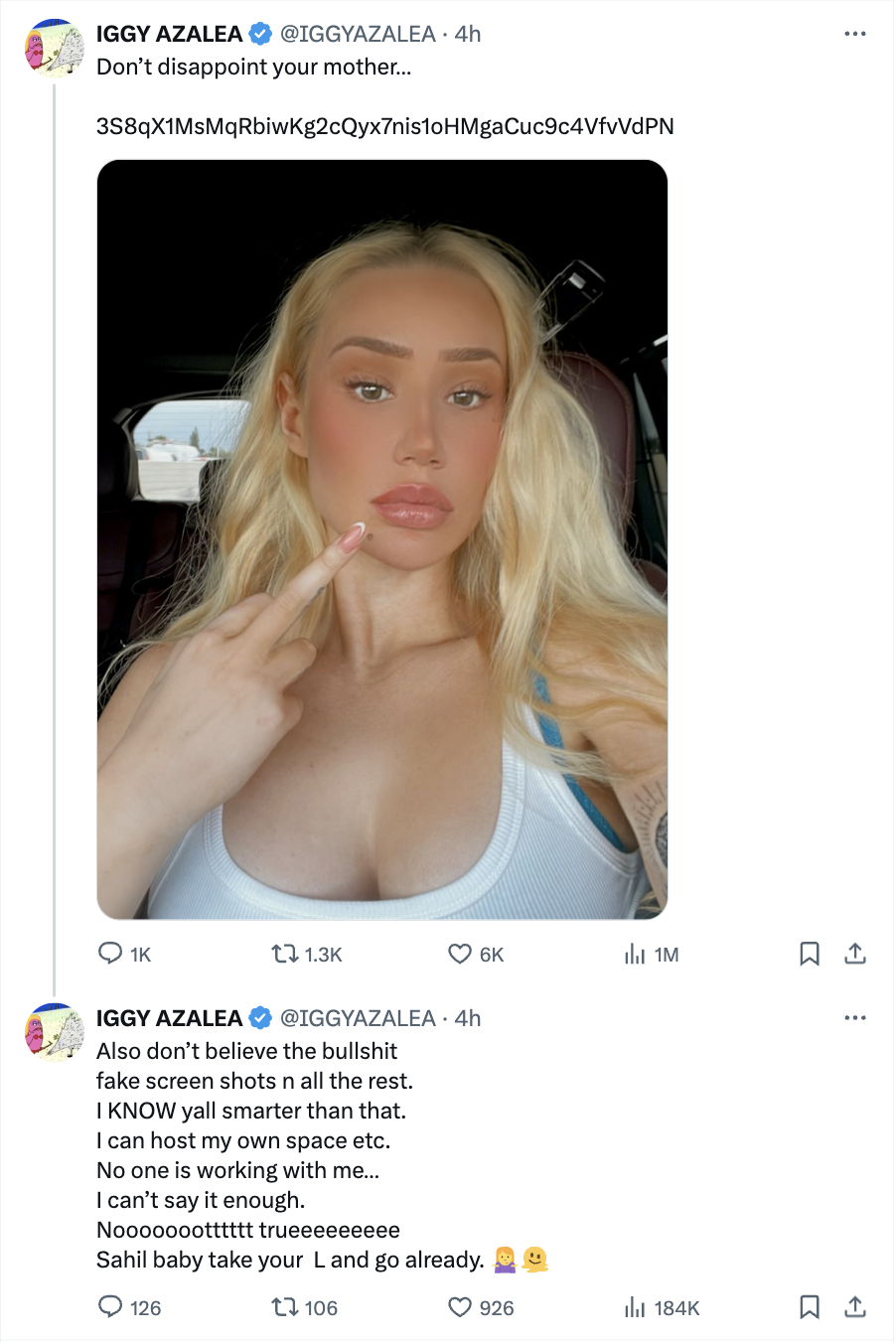Open more options on second tweet

855,1018
